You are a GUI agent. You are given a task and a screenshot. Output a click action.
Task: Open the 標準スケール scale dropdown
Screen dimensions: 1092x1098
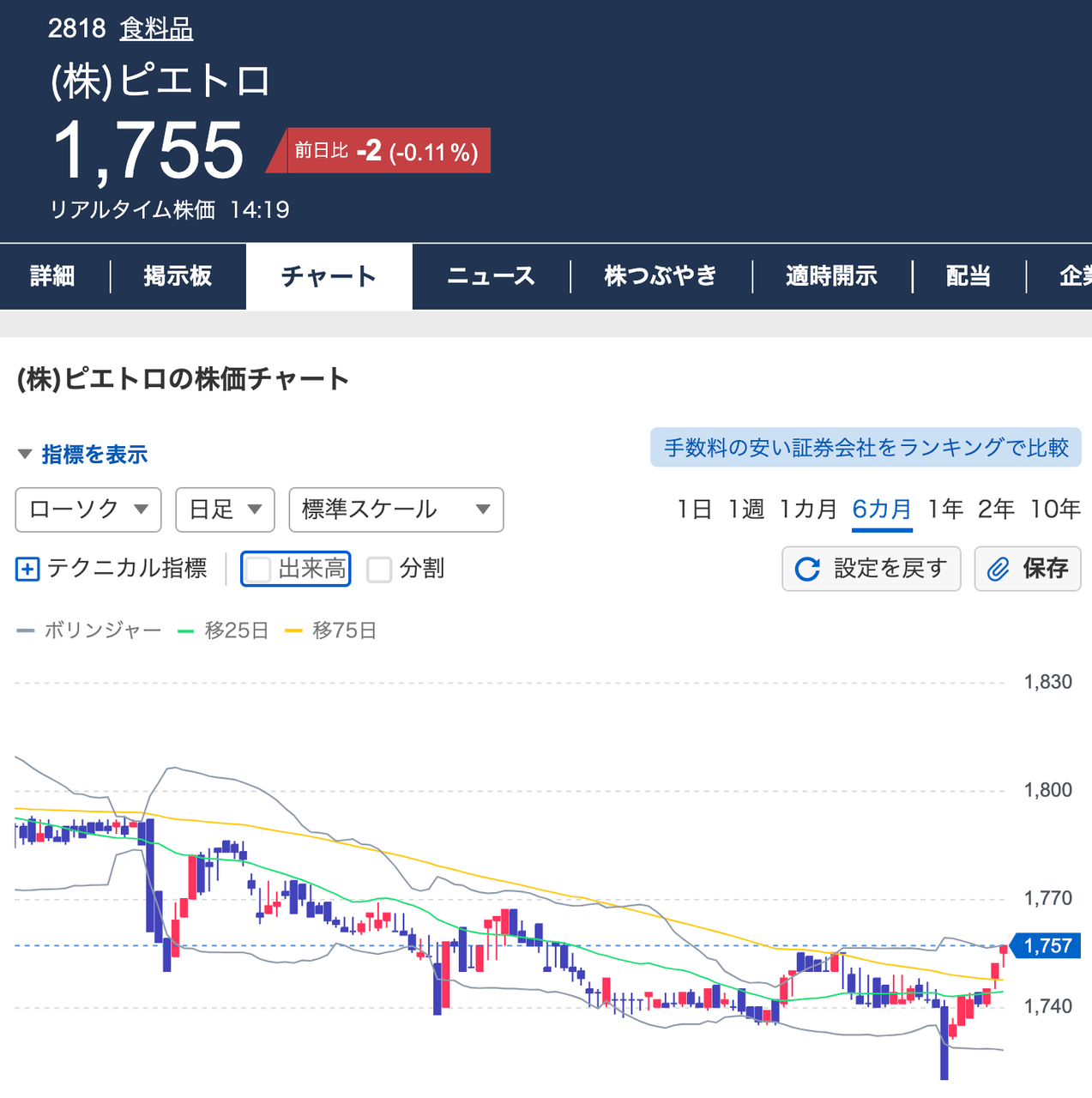coord(395,510)
